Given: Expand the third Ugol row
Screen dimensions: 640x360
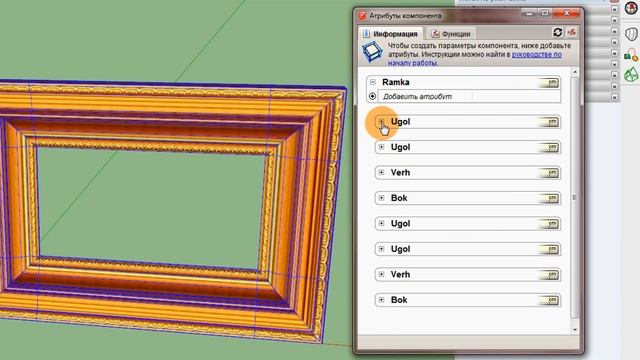Looking at the screenshot, I should pyautogui.click(x=381, y=223).
